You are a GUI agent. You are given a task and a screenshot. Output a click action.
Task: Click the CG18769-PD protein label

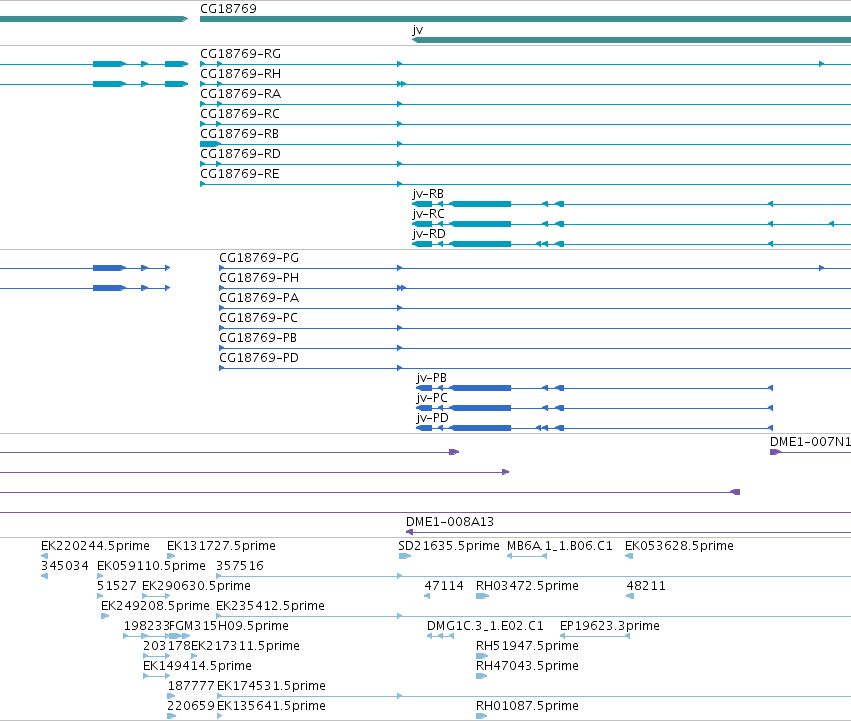point(259,358)
